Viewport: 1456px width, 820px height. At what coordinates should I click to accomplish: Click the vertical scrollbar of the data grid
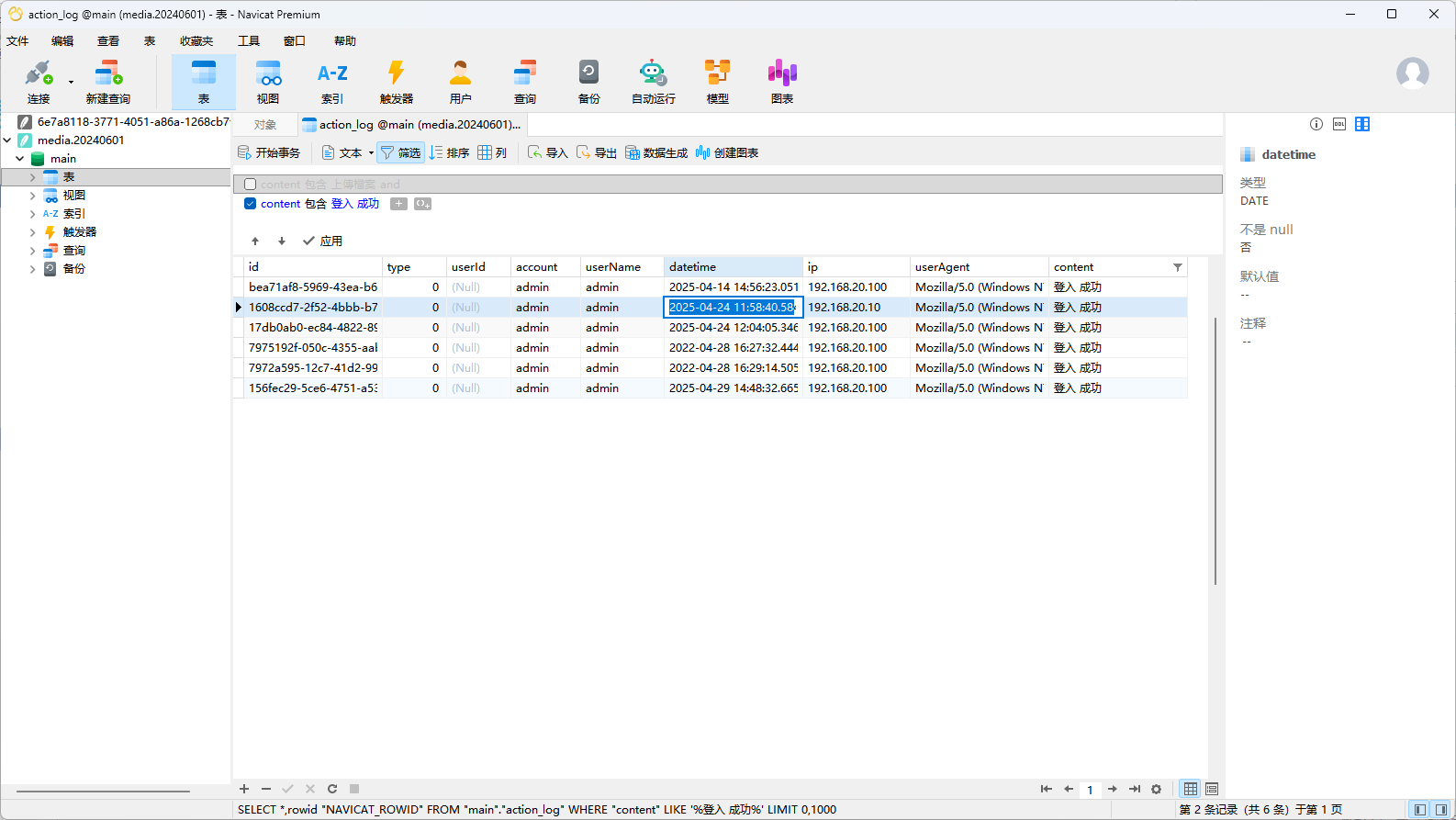point(1215,451)
